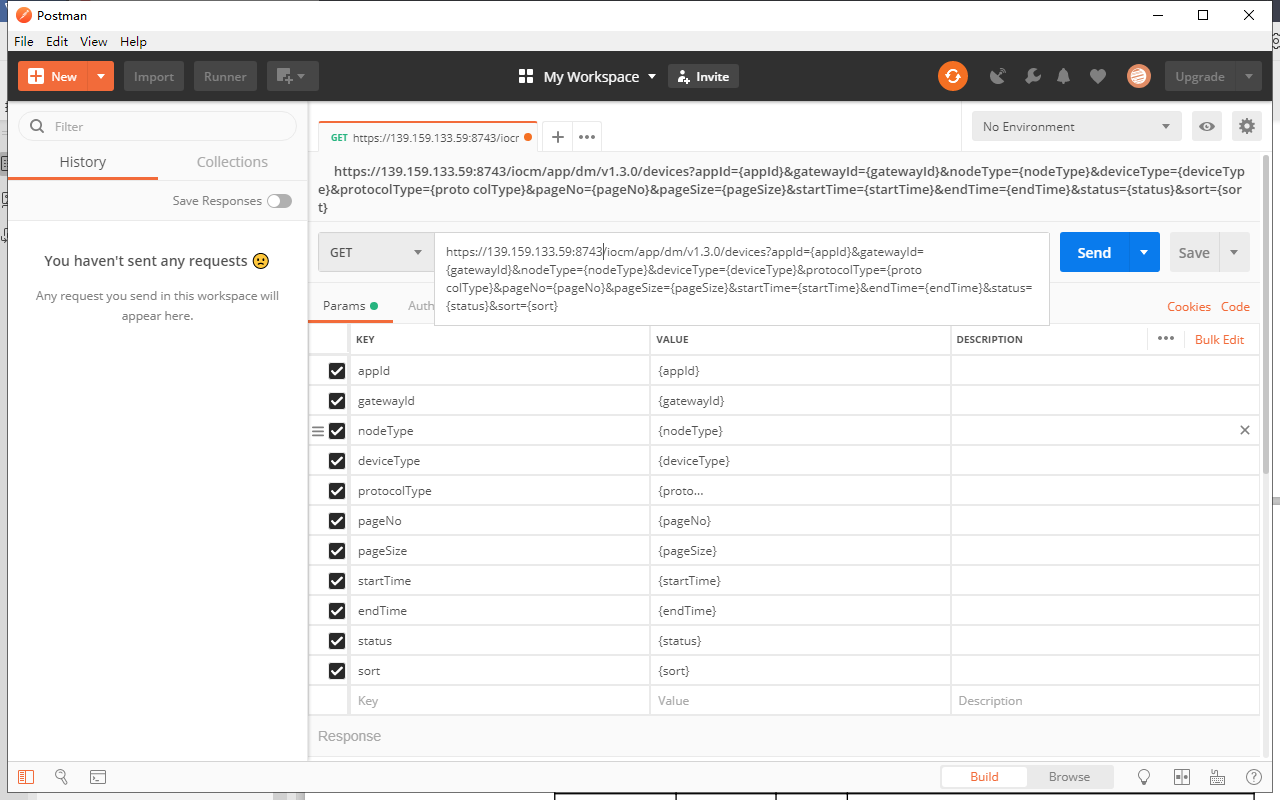Open the GET method dropdown
This screenshot has width=1280, height=800.
click(376, 252)
